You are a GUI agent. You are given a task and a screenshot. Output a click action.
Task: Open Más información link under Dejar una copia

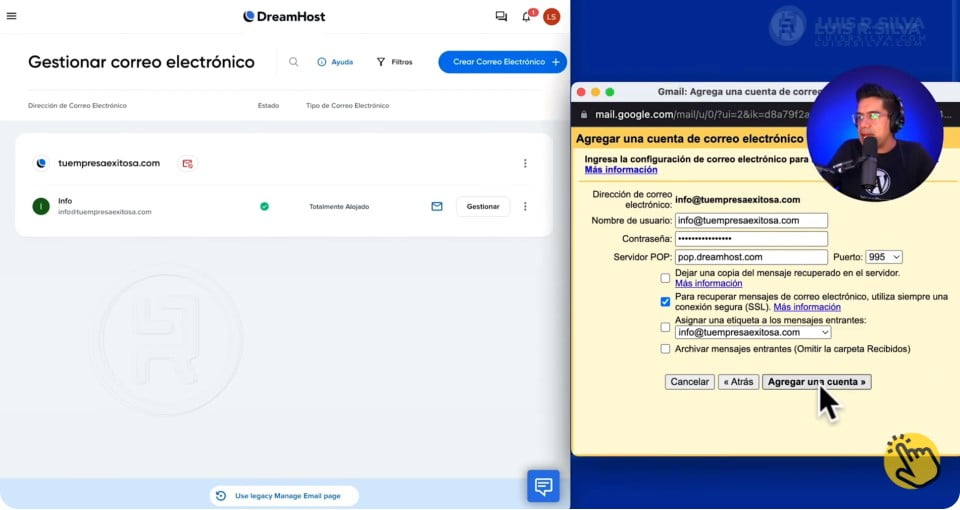coord(708,283)
